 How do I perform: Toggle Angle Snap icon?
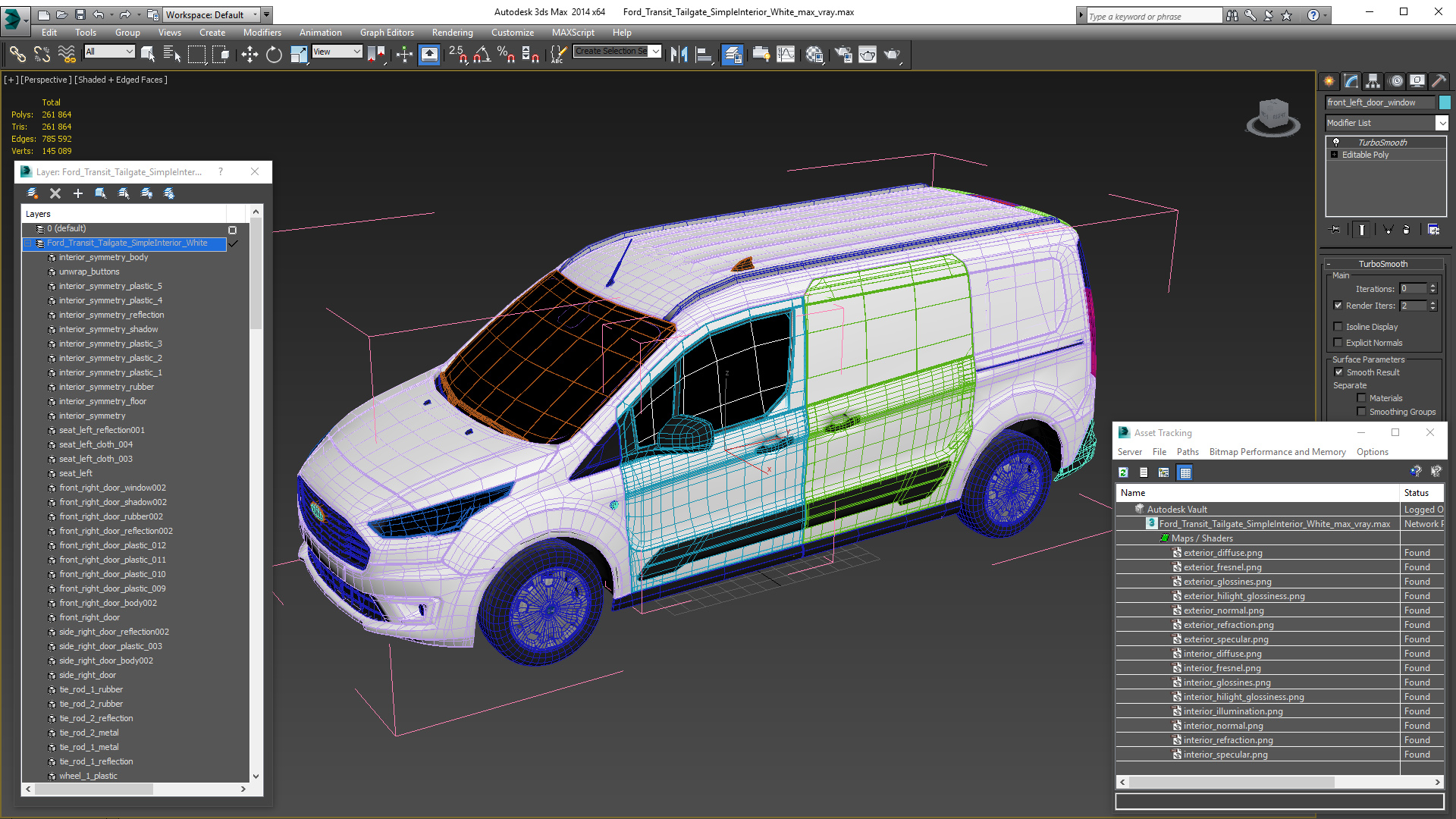[482, 54]
